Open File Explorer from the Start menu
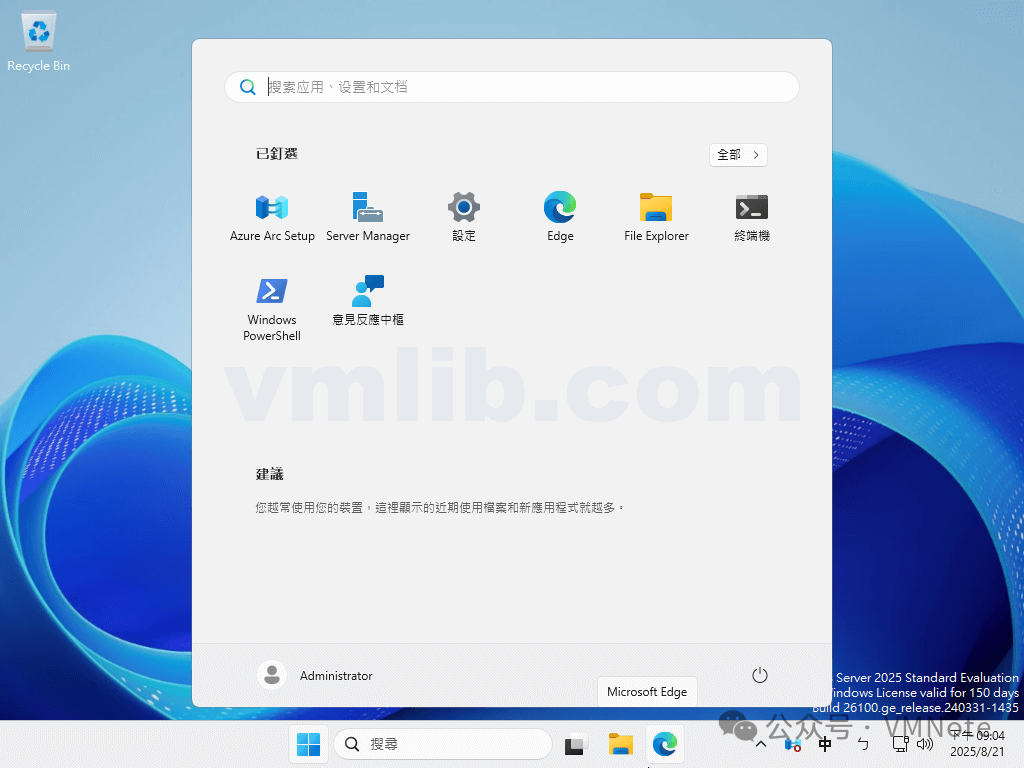Image resolution: width=1024 pixels, height=768 pixels. click(x=655, y=207)
